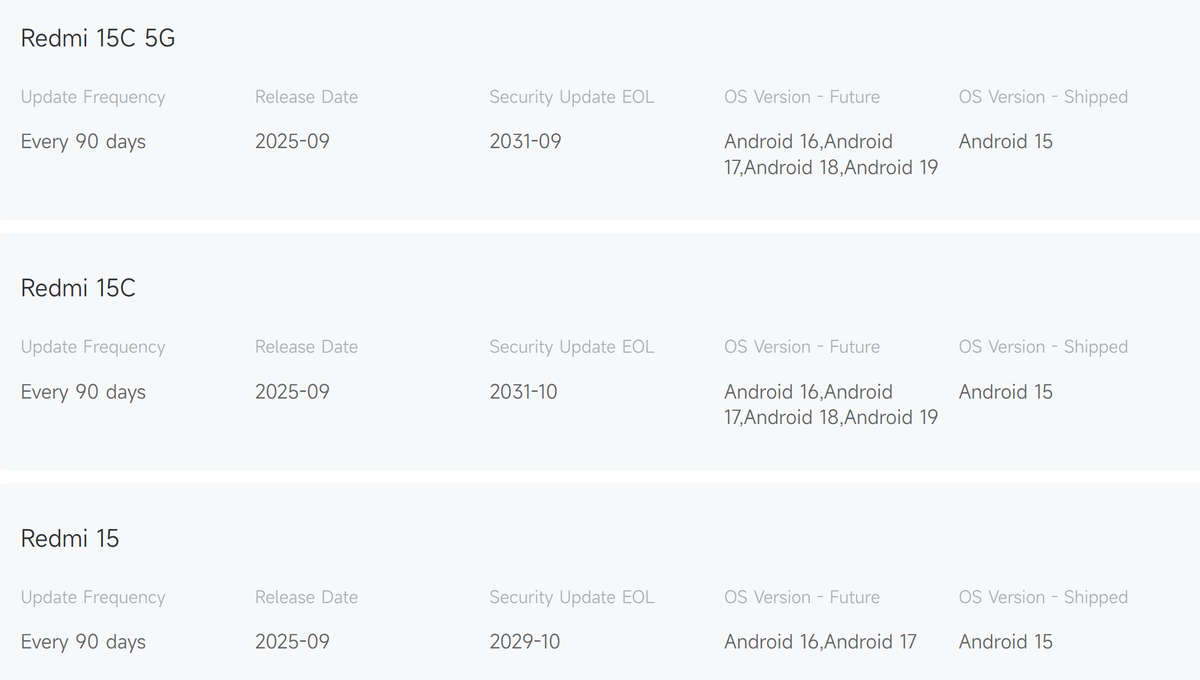
Task: Click the 2031-09 security update EOL date
Action: [525, 142]
